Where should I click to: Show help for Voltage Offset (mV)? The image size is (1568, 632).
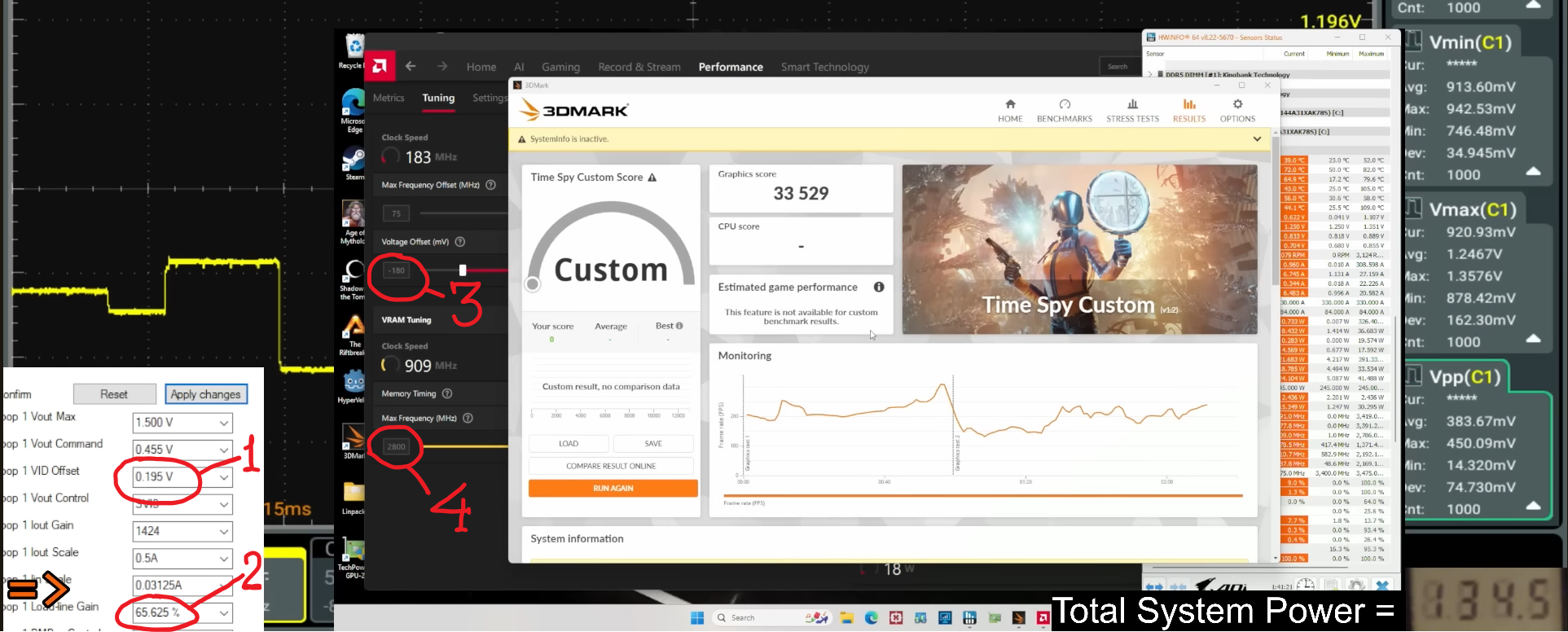(460, 242)
